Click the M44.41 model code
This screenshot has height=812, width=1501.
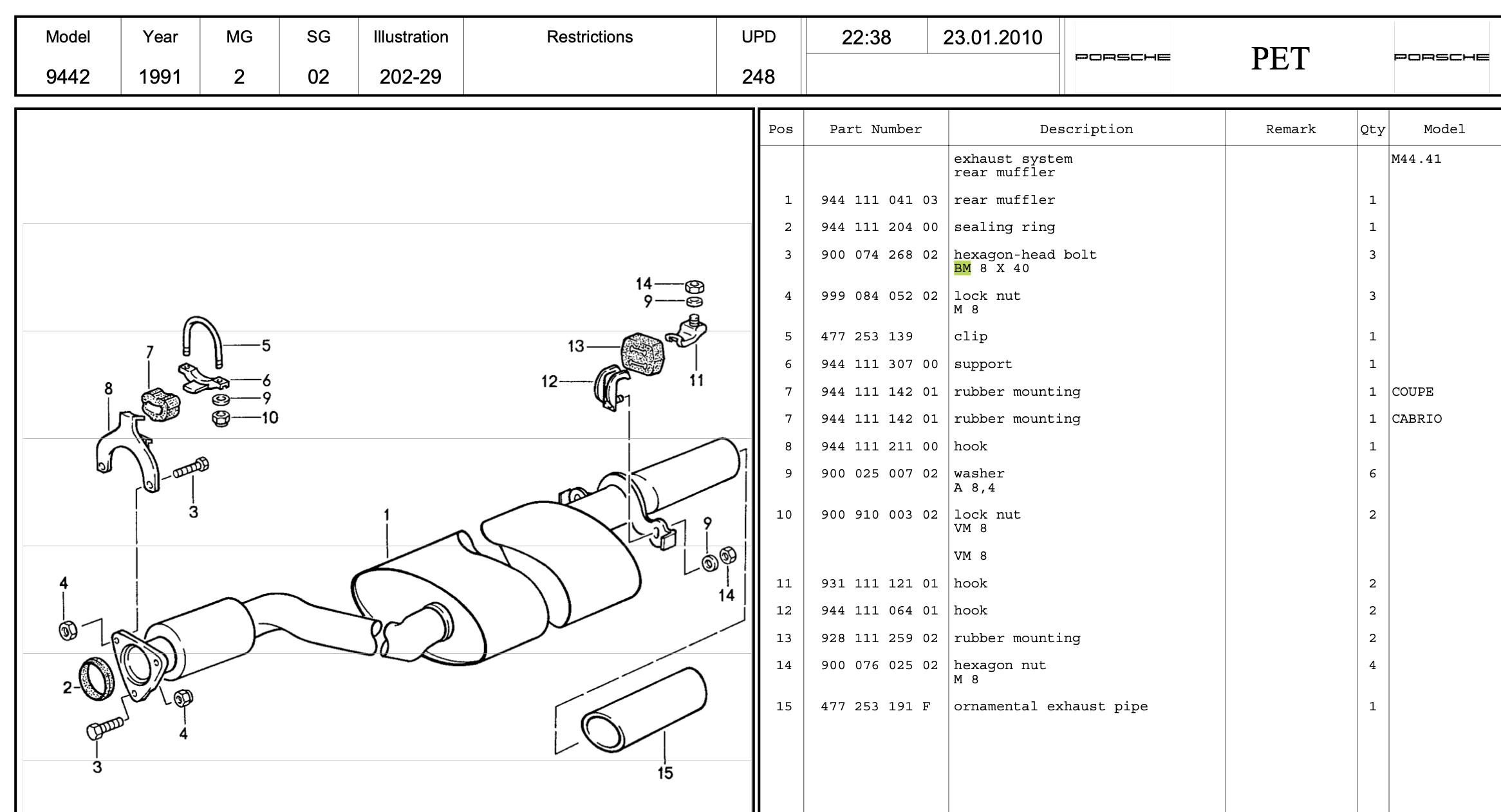click(1416, 159)
